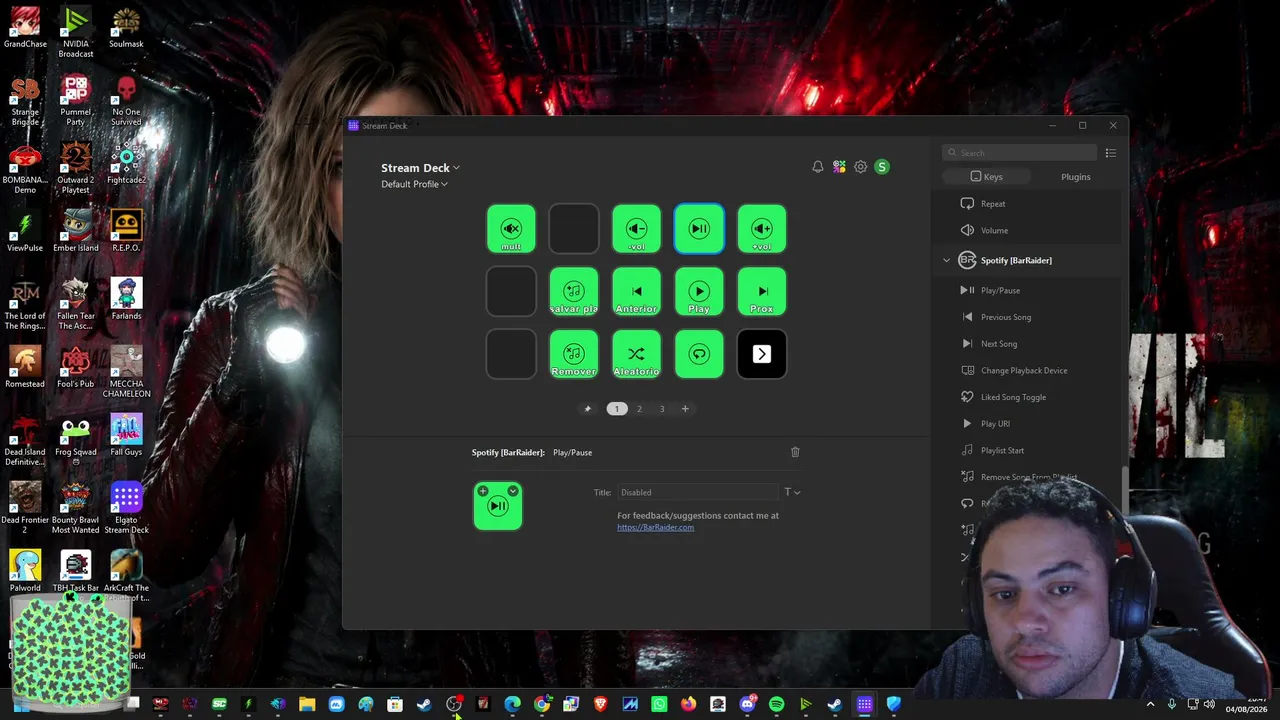Viewport: 1280px width, 720px height.
Task: Open the title text style dropdown
Action: click(x=792, y=492)
